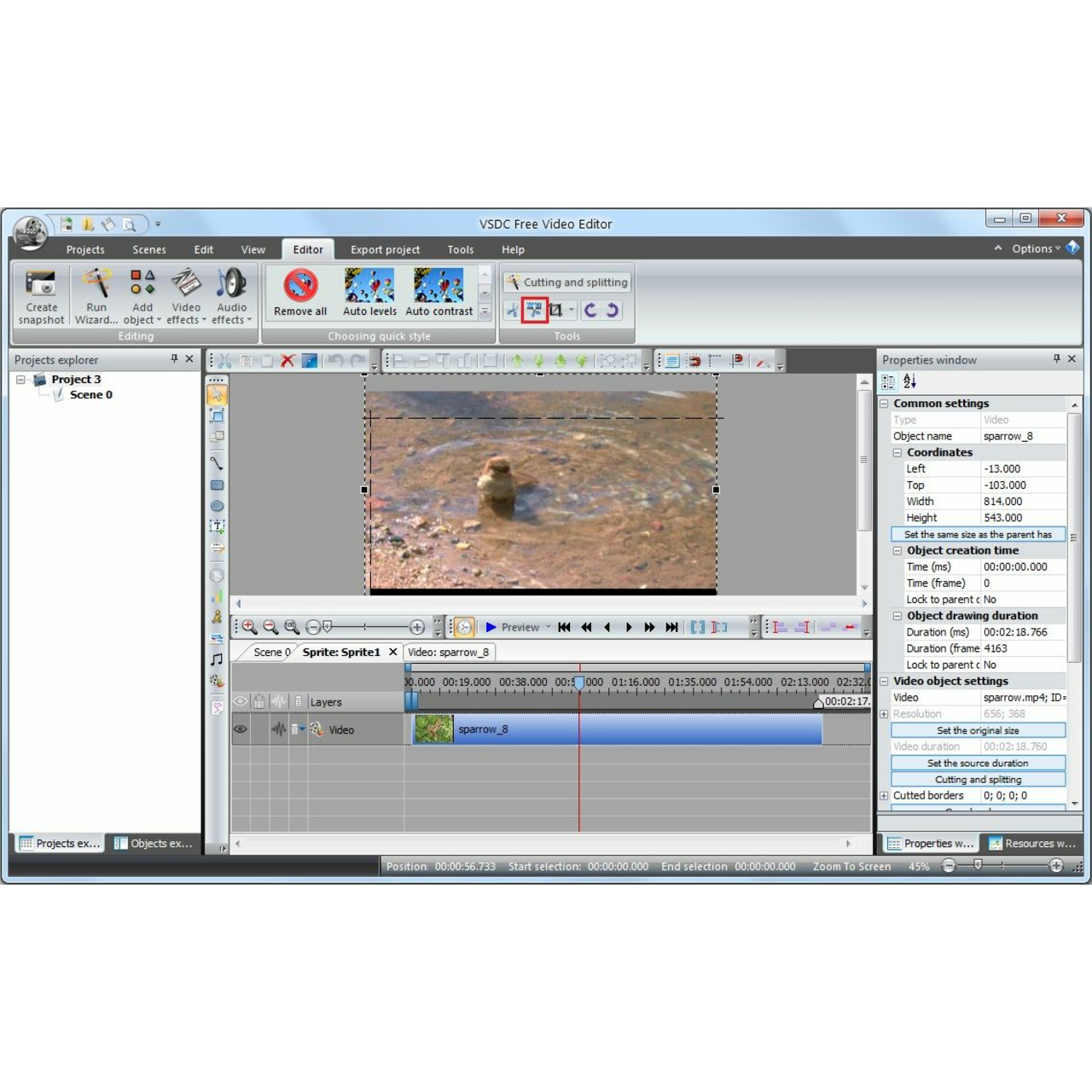This screenshot has height=1092, width=1092.
Task: Expand the Cutted borders property
Action: pyautogui.click(x=885, y=796)
